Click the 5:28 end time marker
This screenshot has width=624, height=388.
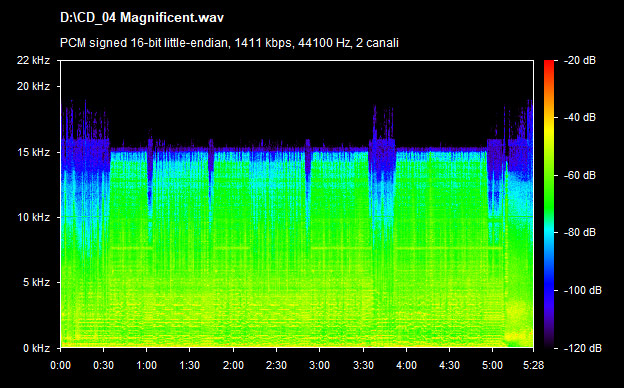533,365
